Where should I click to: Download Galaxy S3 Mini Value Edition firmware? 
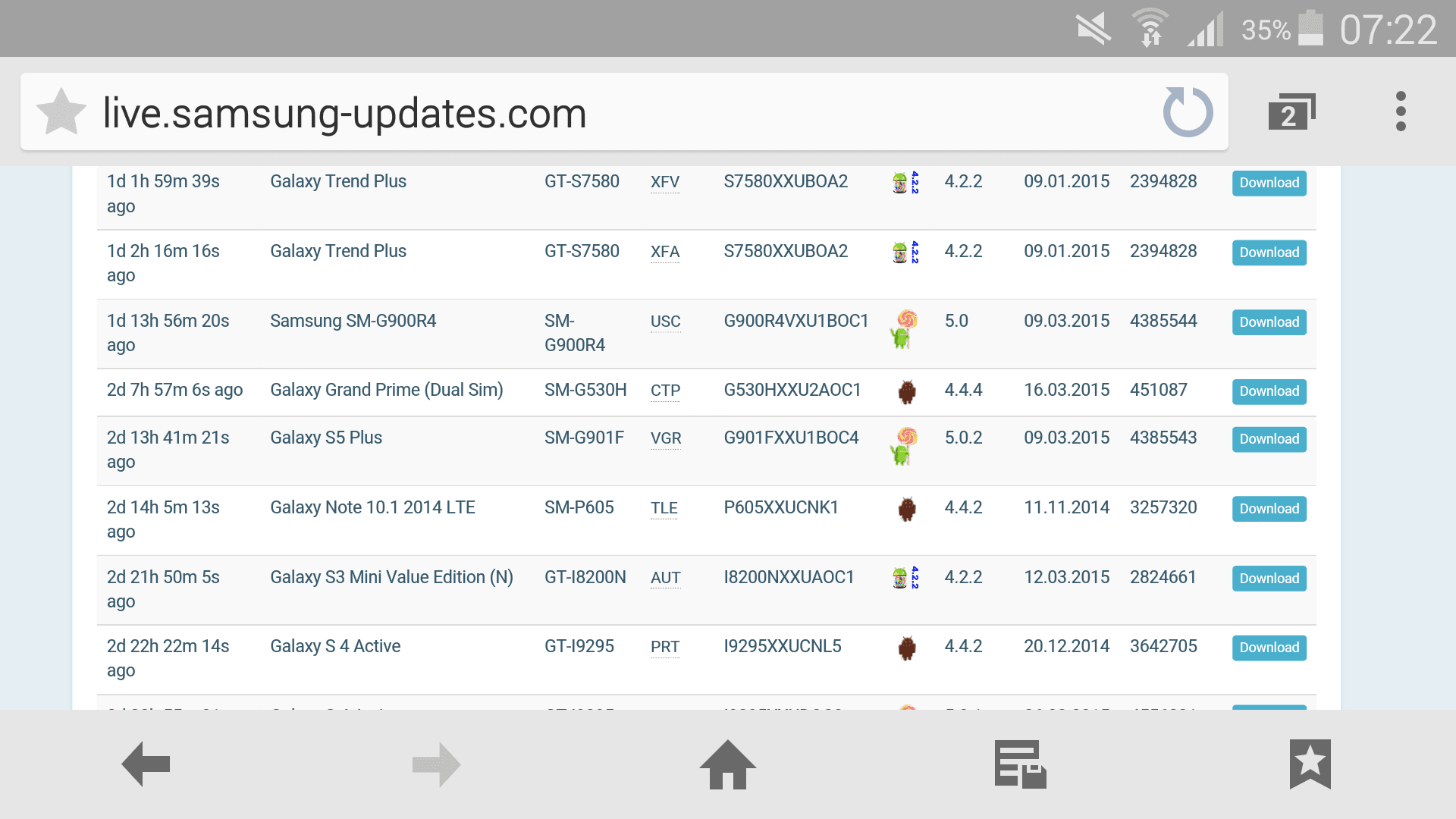click(x=1269, y=579)
